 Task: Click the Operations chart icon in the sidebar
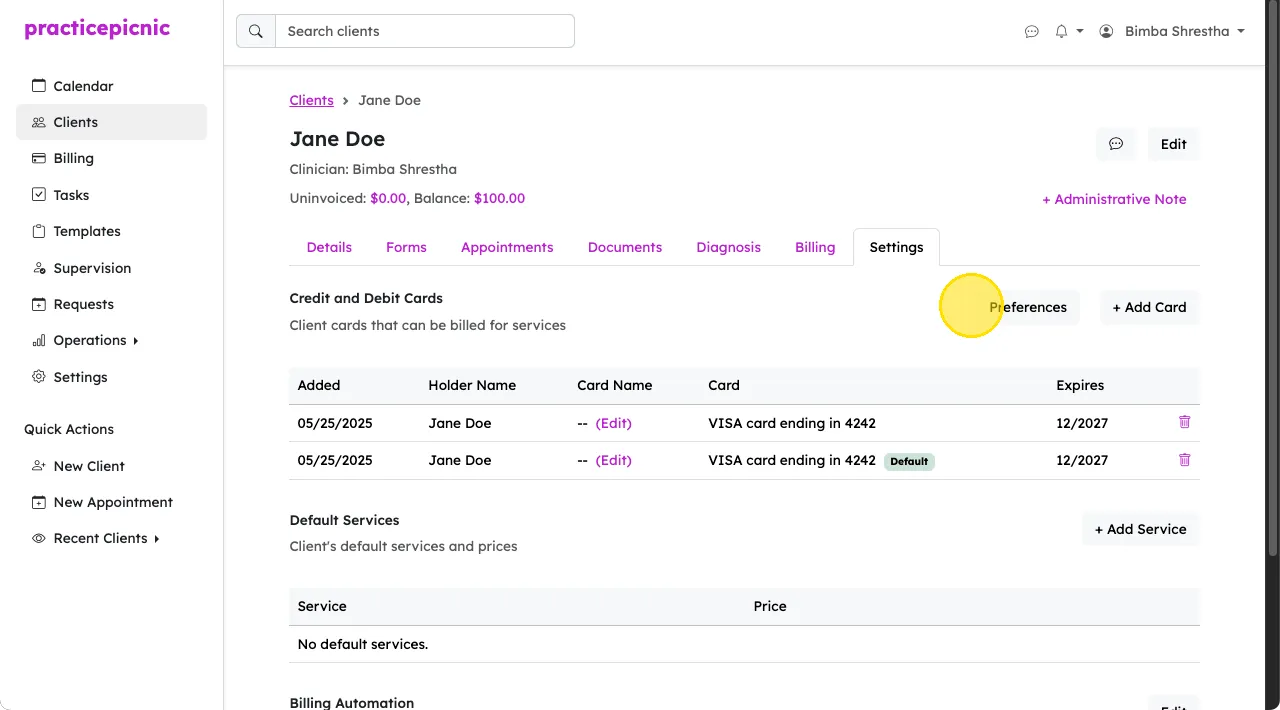click(x=39, y=340)
